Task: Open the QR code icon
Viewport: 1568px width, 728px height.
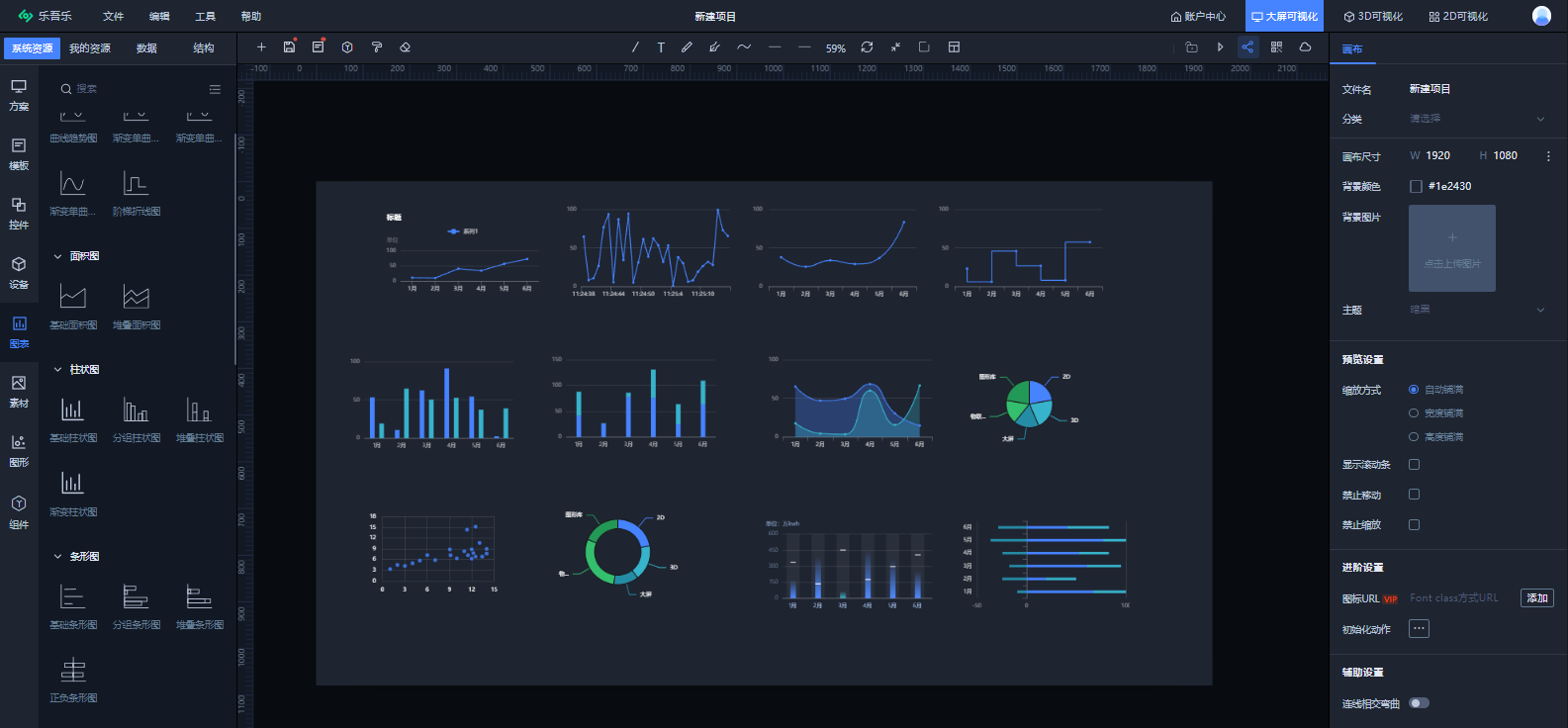Action: 1276,47
